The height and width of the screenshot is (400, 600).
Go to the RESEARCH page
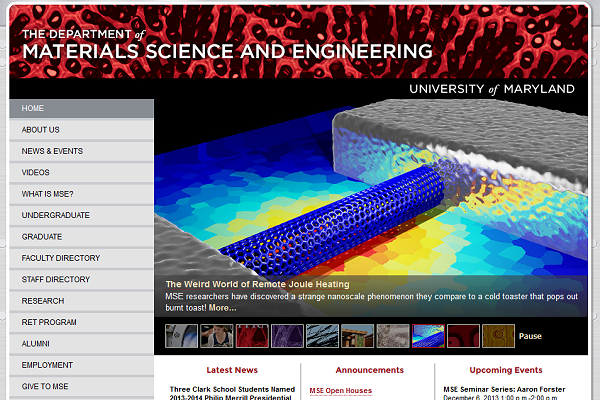[82, 301]
